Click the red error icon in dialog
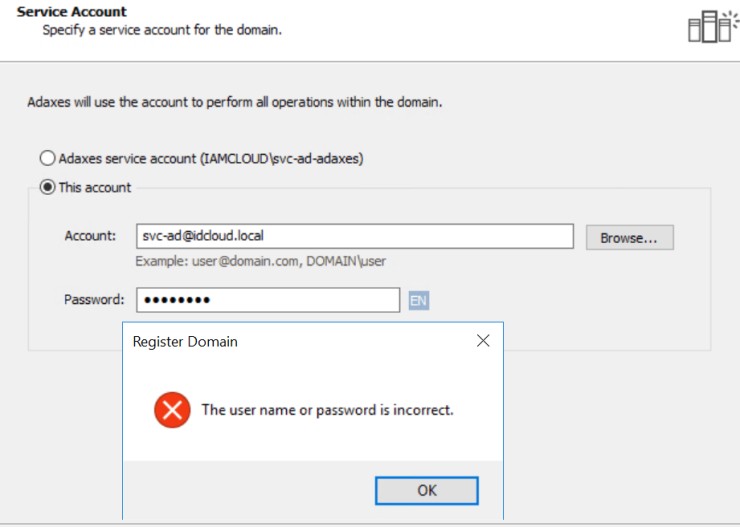The height and width of the screenshot is (527, 740). 172,410
